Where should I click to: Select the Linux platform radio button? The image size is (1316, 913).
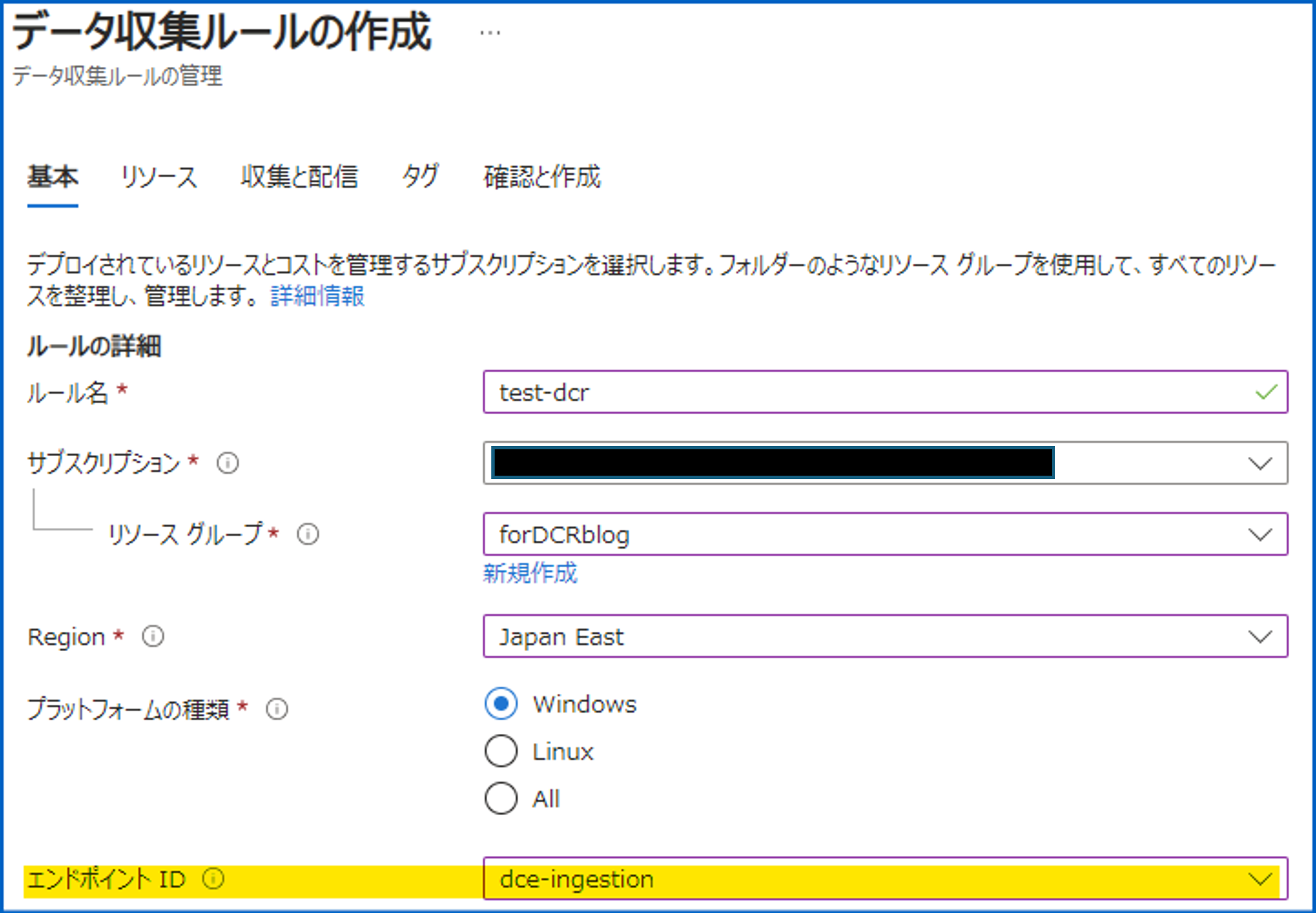501,751
